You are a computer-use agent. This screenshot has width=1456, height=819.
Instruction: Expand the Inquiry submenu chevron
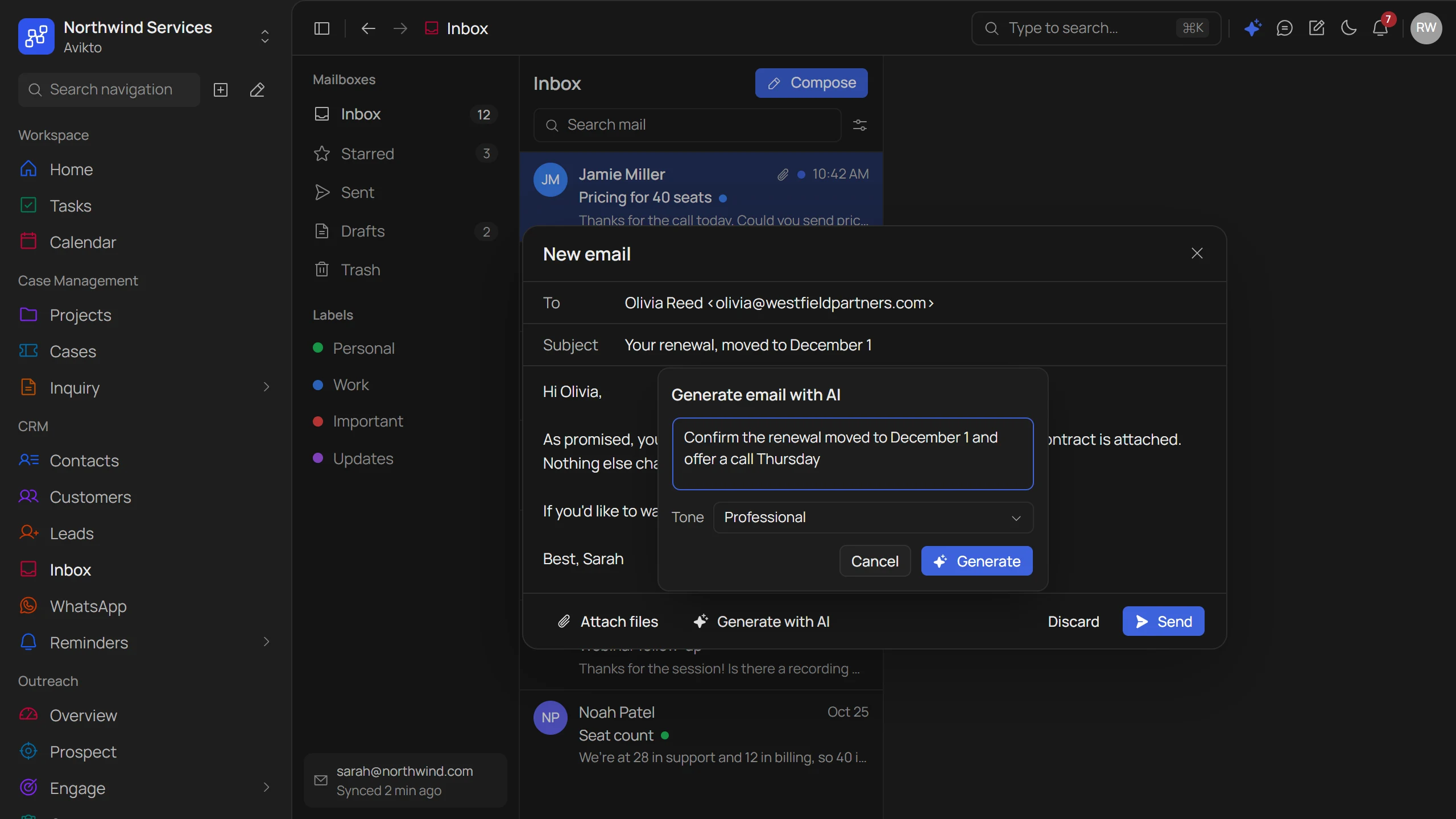point(266,387)
